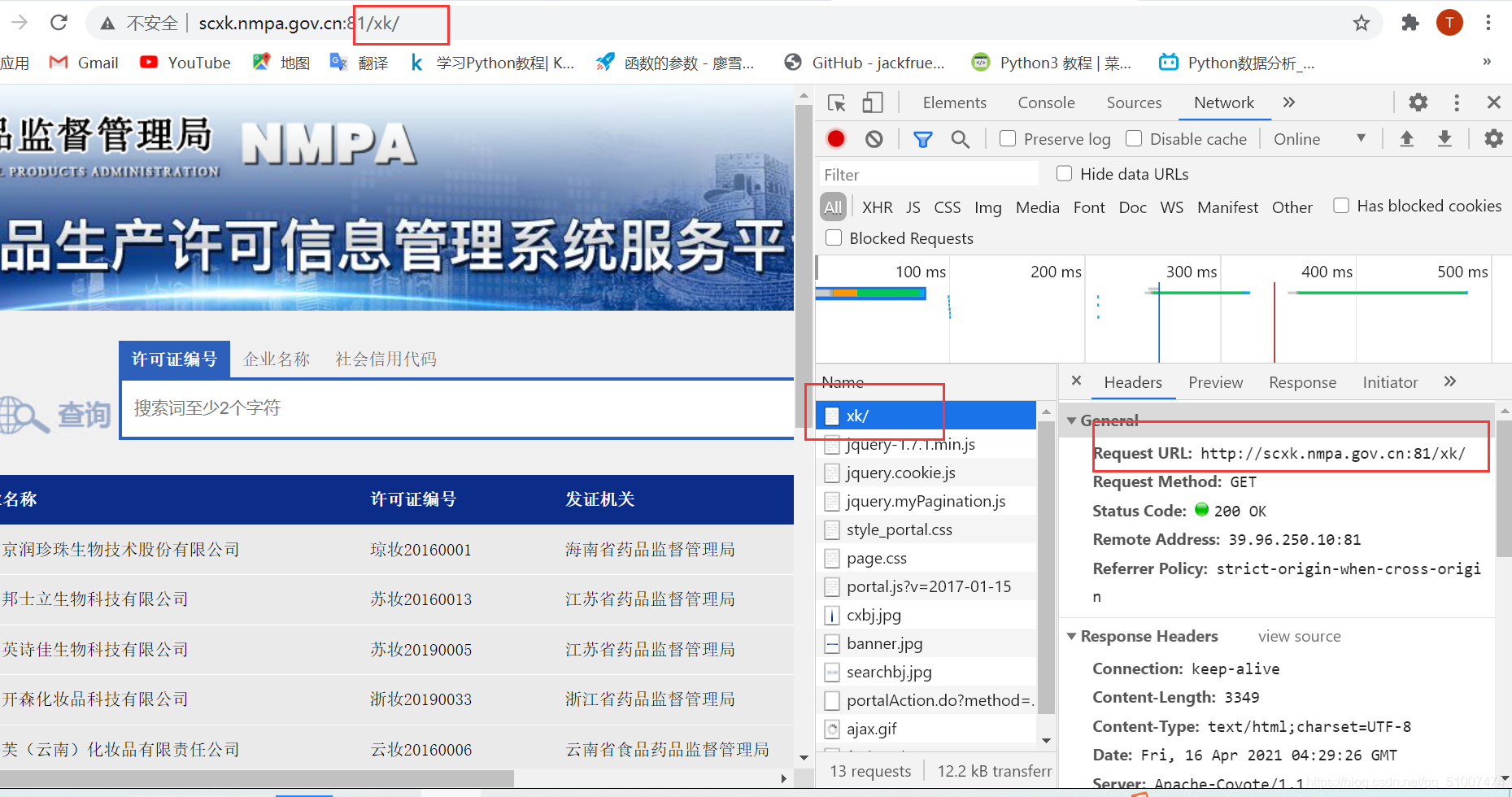Viewport: 1512px width, 797px height.
Task: Open the 地图 bookmark
Action: 281,63
